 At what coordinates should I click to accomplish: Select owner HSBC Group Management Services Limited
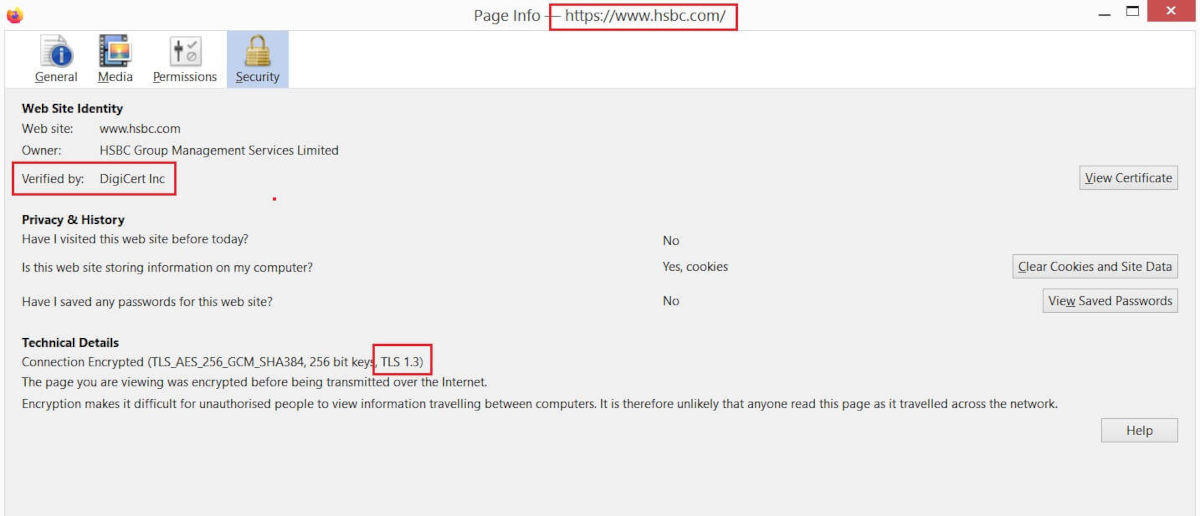[219, 151]
